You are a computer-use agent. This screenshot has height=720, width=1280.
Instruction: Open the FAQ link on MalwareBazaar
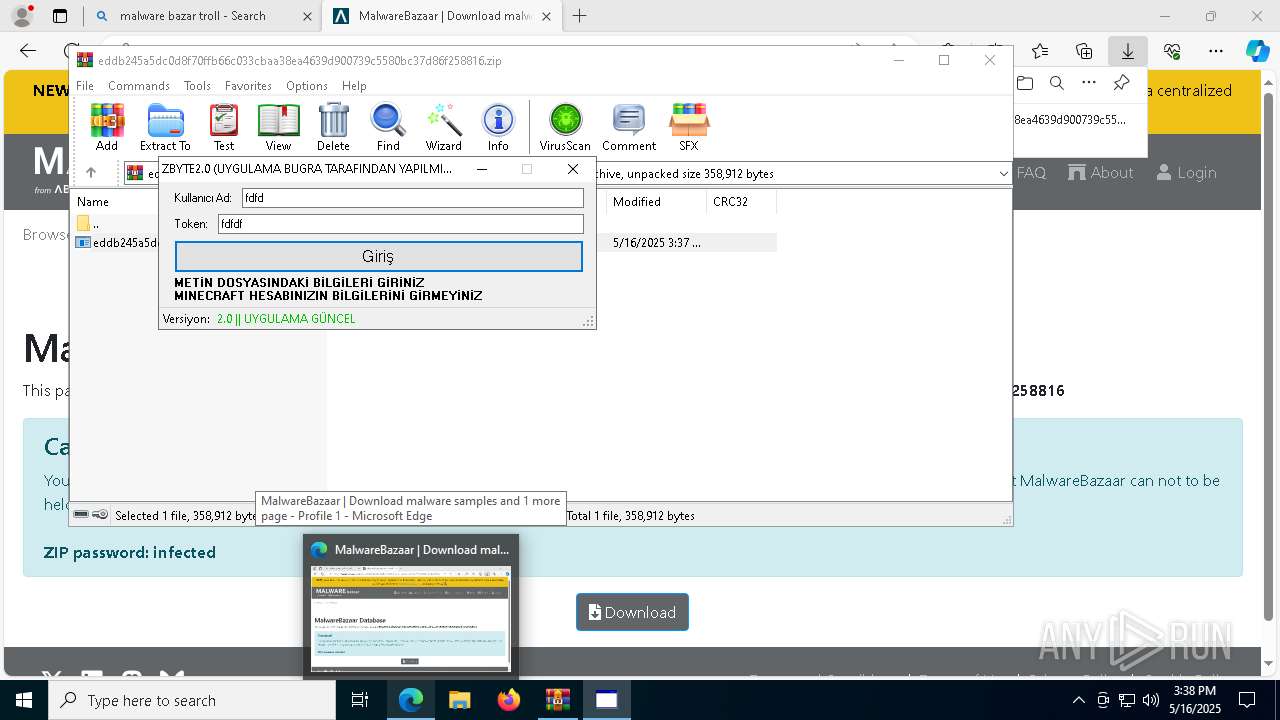[1031, 172]
